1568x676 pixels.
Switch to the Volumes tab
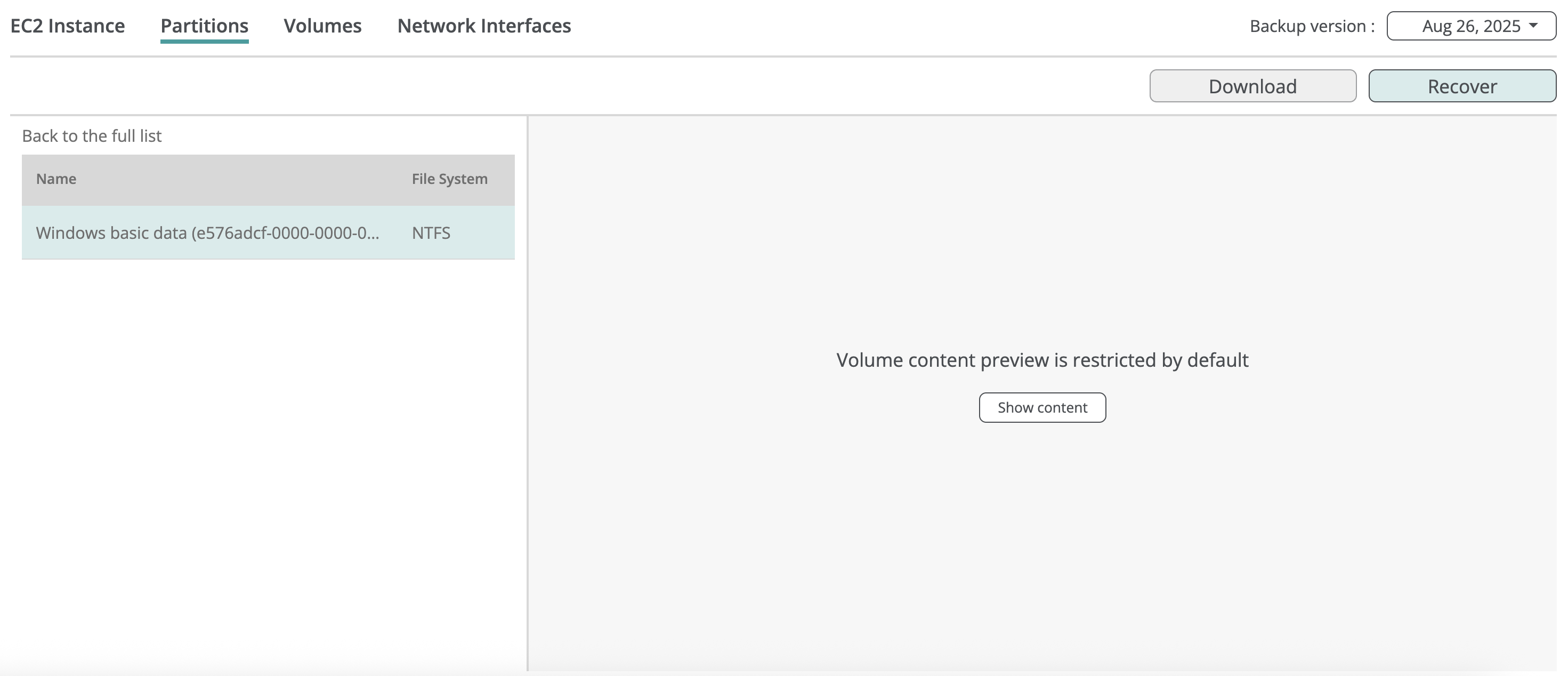(x=322, y=26)
